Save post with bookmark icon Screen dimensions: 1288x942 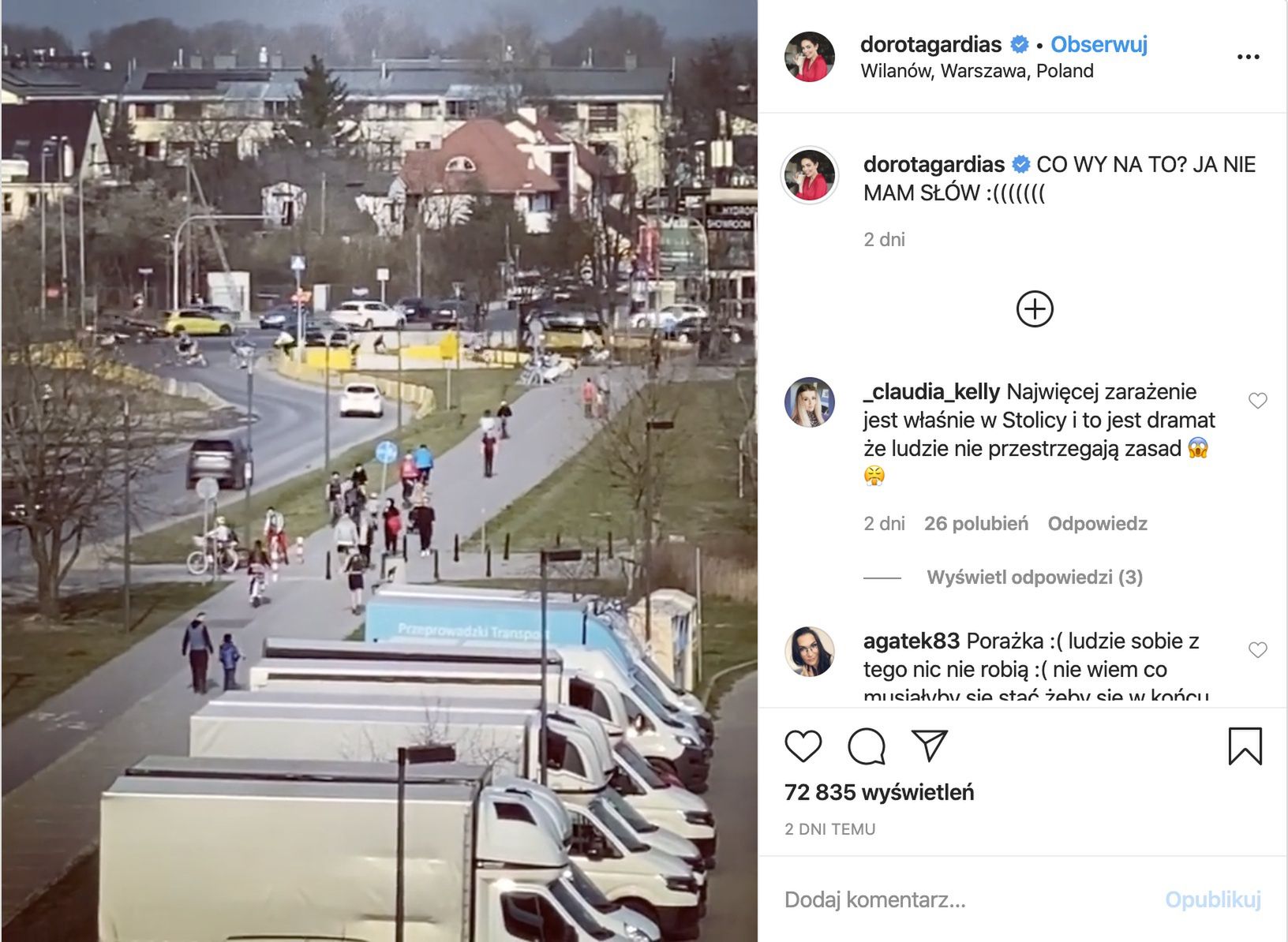[x=1245, y=746]
